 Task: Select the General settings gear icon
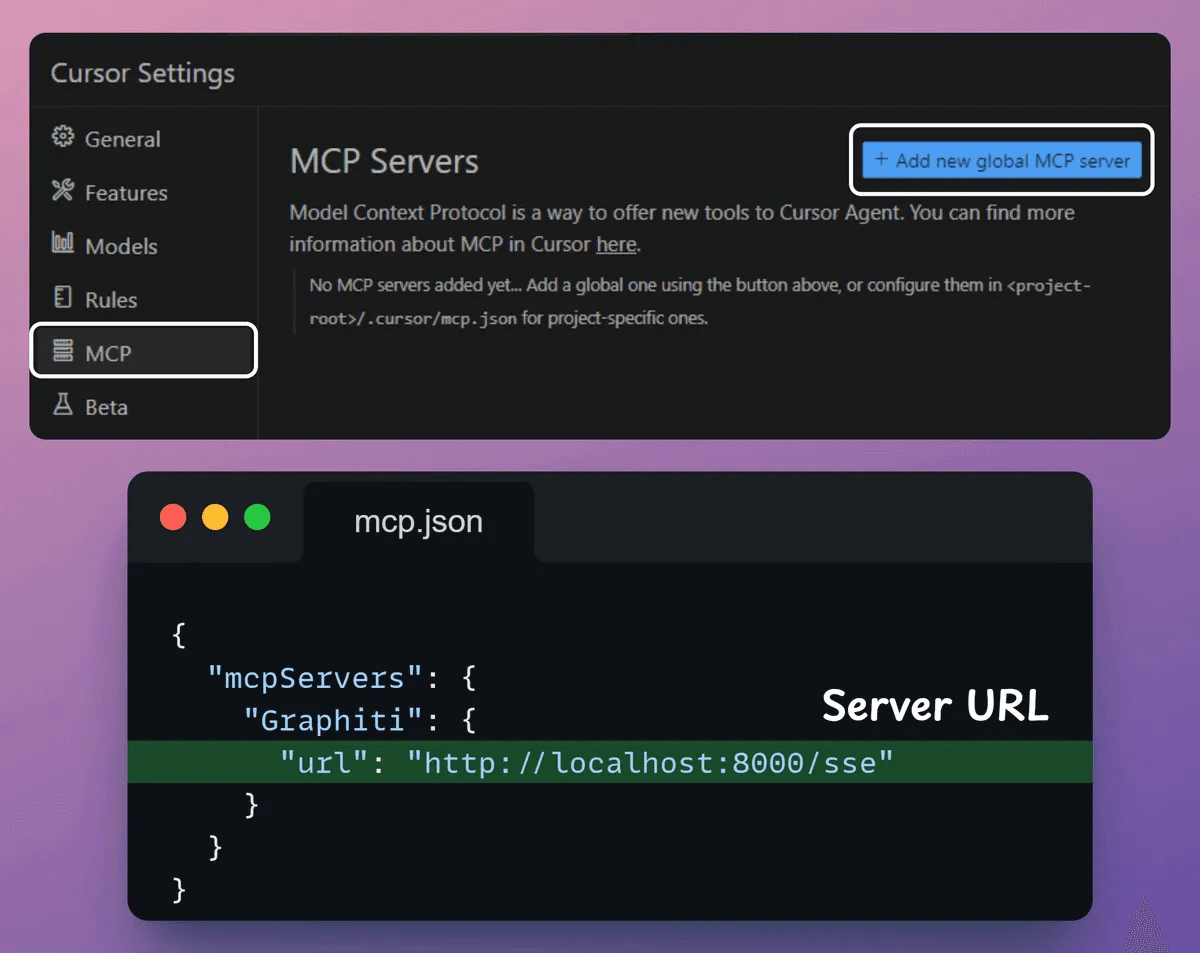tap(62, 139)
